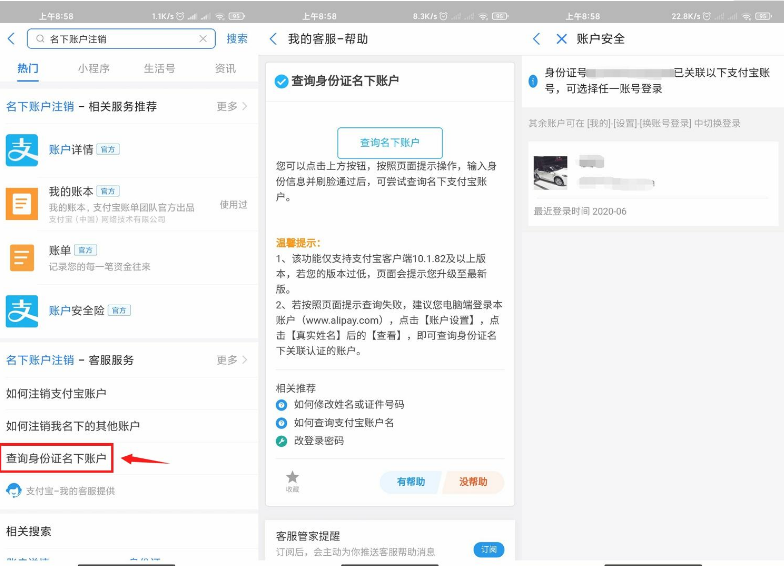Viewport: 784px width, 566px height.
Task: Tap the blue checkmark beside 查询身份证名下账户
Action: [x=282, y=81]
